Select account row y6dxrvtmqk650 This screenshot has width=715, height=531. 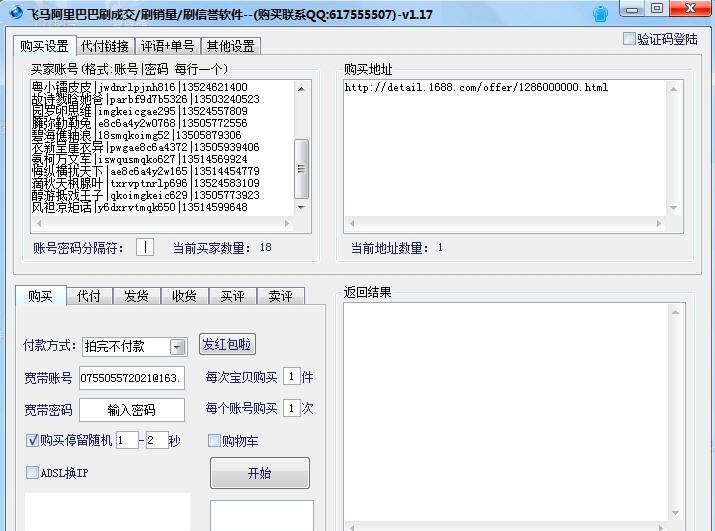click(x=140, y=207)
